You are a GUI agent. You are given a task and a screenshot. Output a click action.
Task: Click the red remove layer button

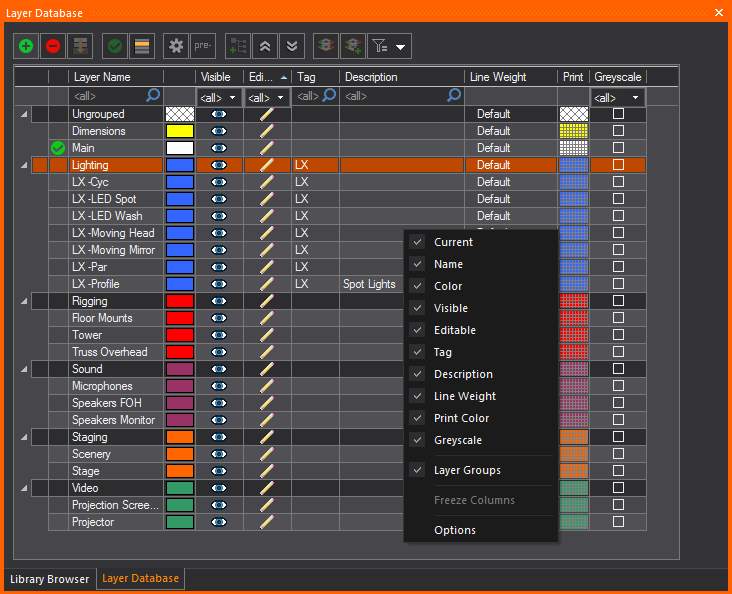tap(53, 46)
